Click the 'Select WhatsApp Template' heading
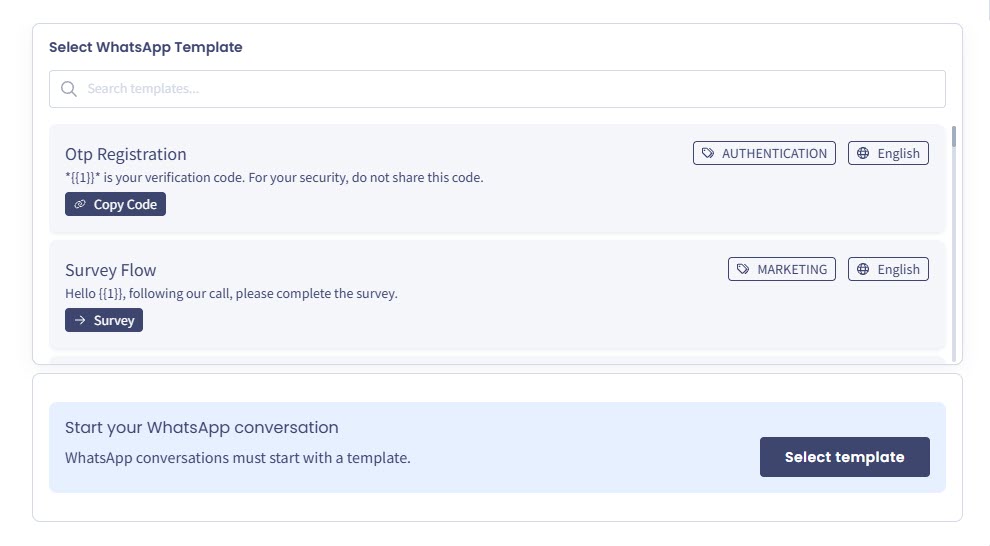This screenshot has width=990, height=546. [146, 47]
